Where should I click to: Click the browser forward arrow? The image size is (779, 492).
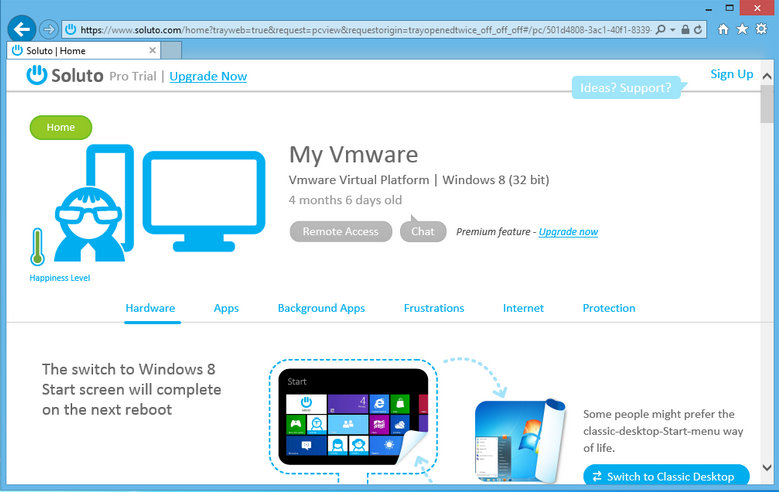click(48, 30)
